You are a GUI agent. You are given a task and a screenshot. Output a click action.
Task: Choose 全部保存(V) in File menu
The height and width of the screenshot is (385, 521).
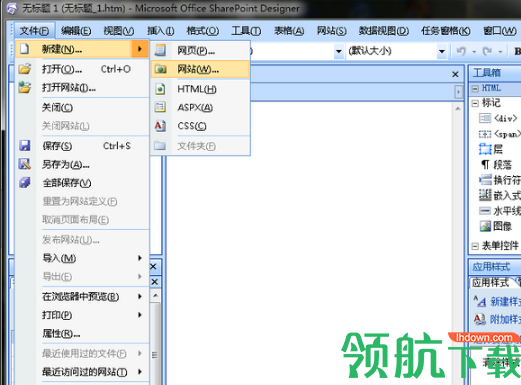(82, 183)
